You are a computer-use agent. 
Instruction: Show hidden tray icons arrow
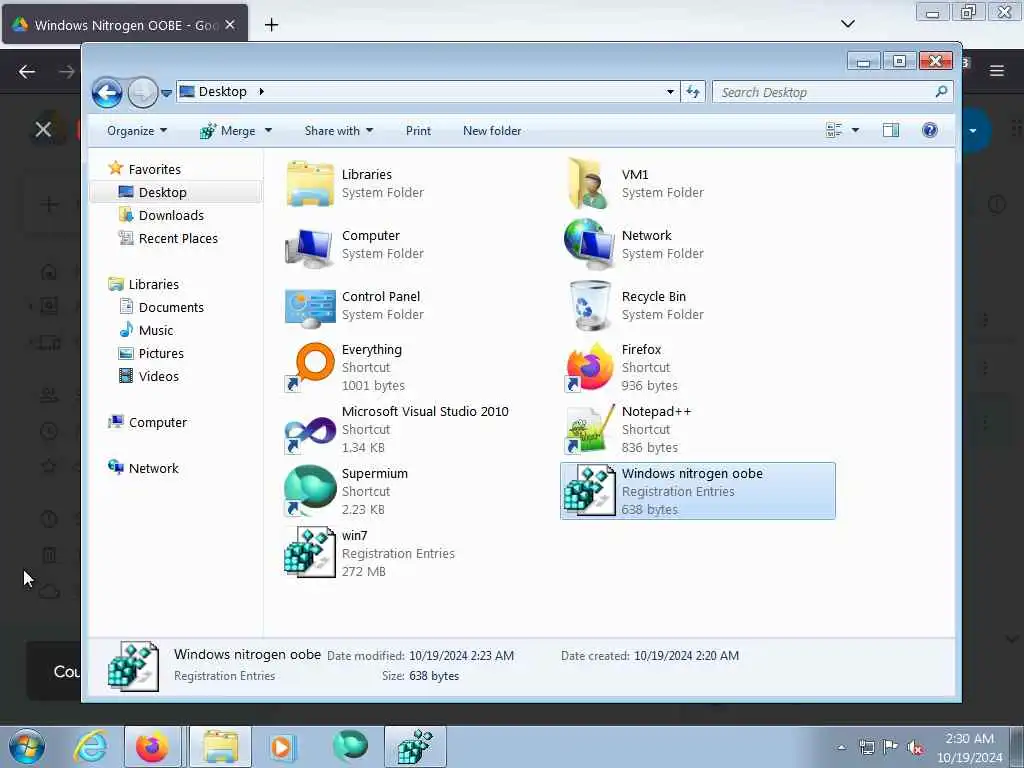[841, 748]
